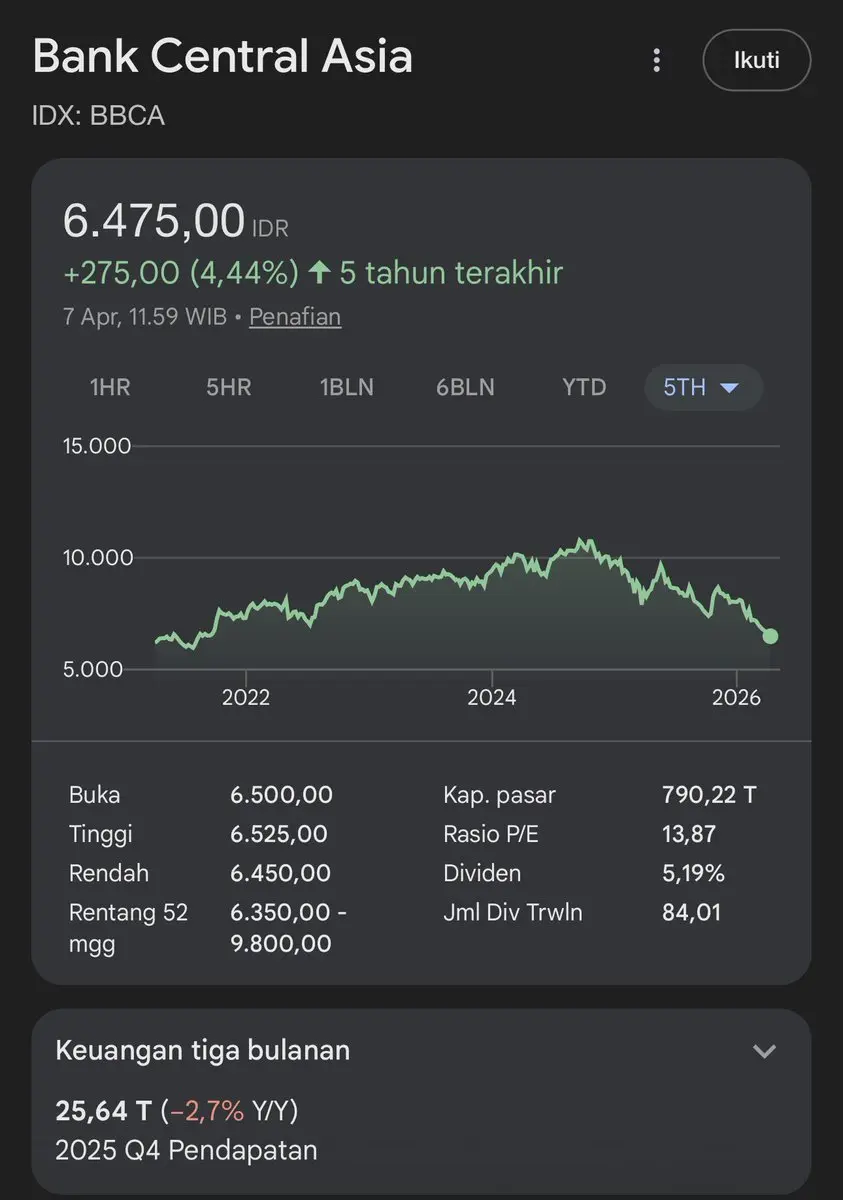This screenshot has width=843, height=1200.
Task: Click the 6.475,00 stock price
Action: pyautogui.click(x=153, y=221)
